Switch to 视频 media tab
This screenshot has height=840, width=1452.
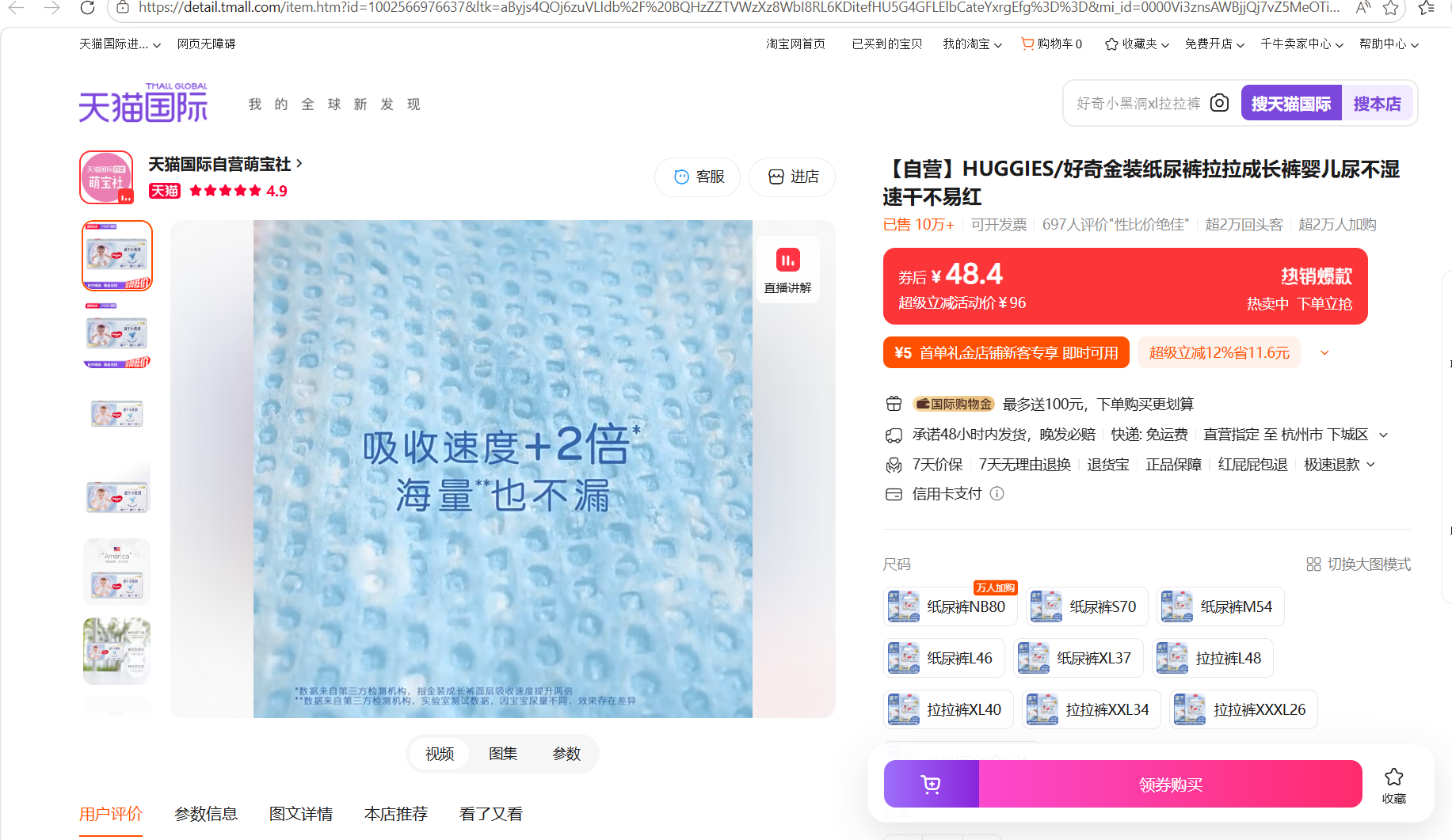tap(440, 754)
